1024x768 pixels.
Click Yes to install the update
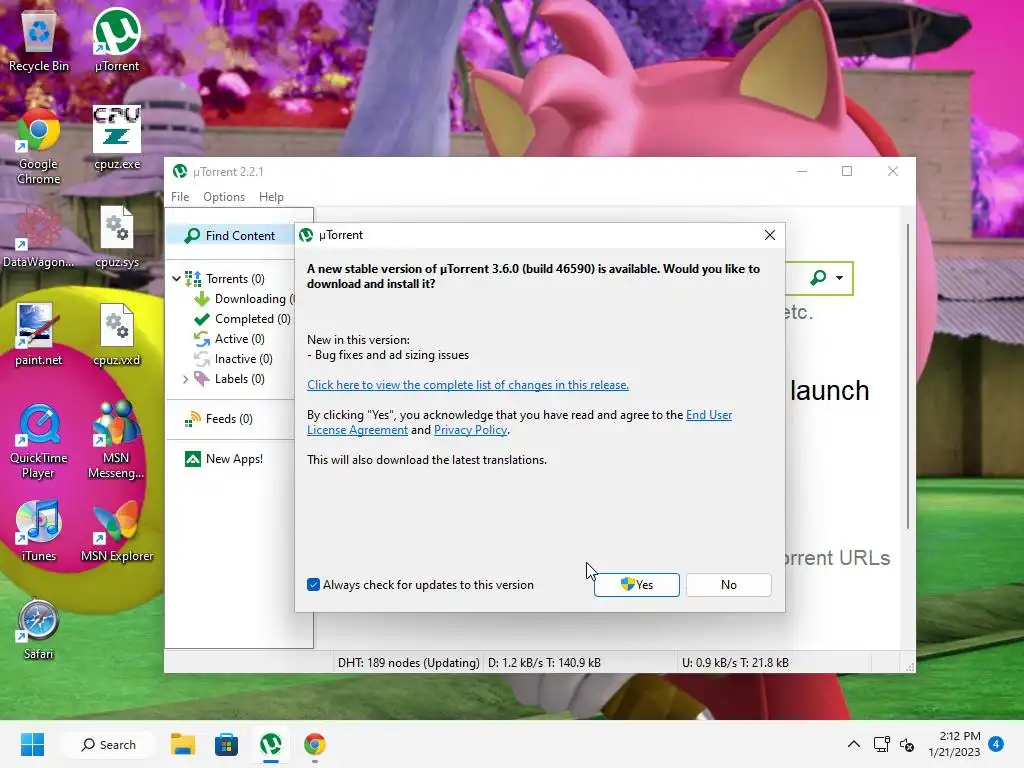(637, 584)
